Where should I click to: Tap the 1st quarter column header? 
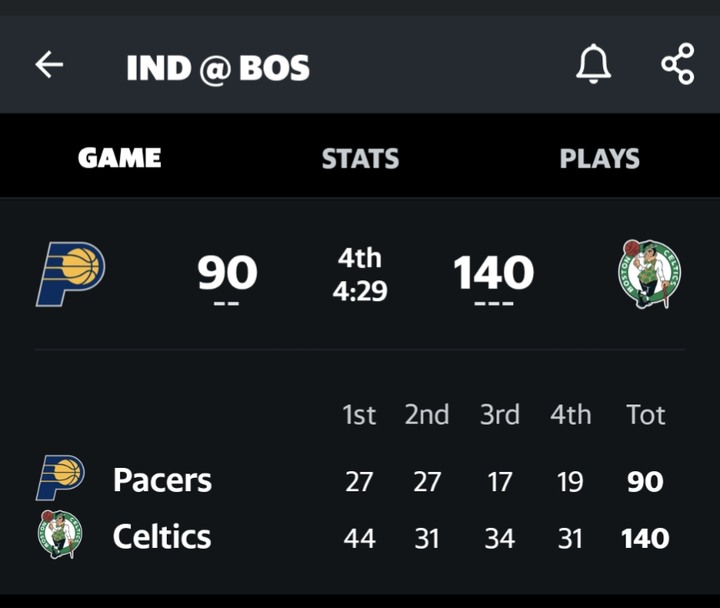[x=359, y=415]
